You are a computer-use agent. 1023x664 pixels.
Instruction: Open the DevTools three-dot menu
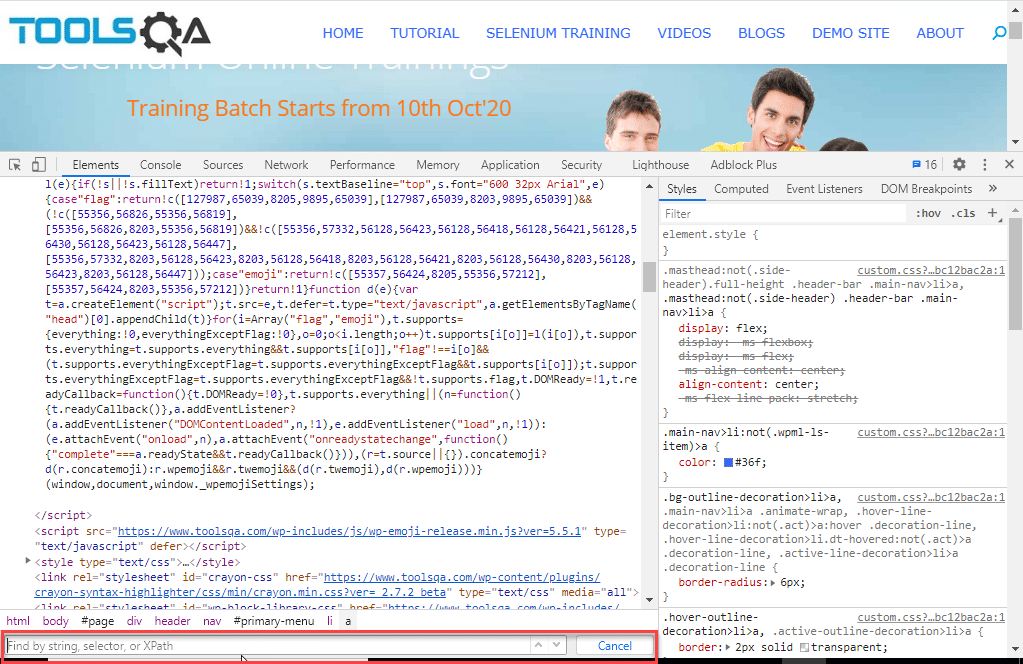tap(984, 165)
